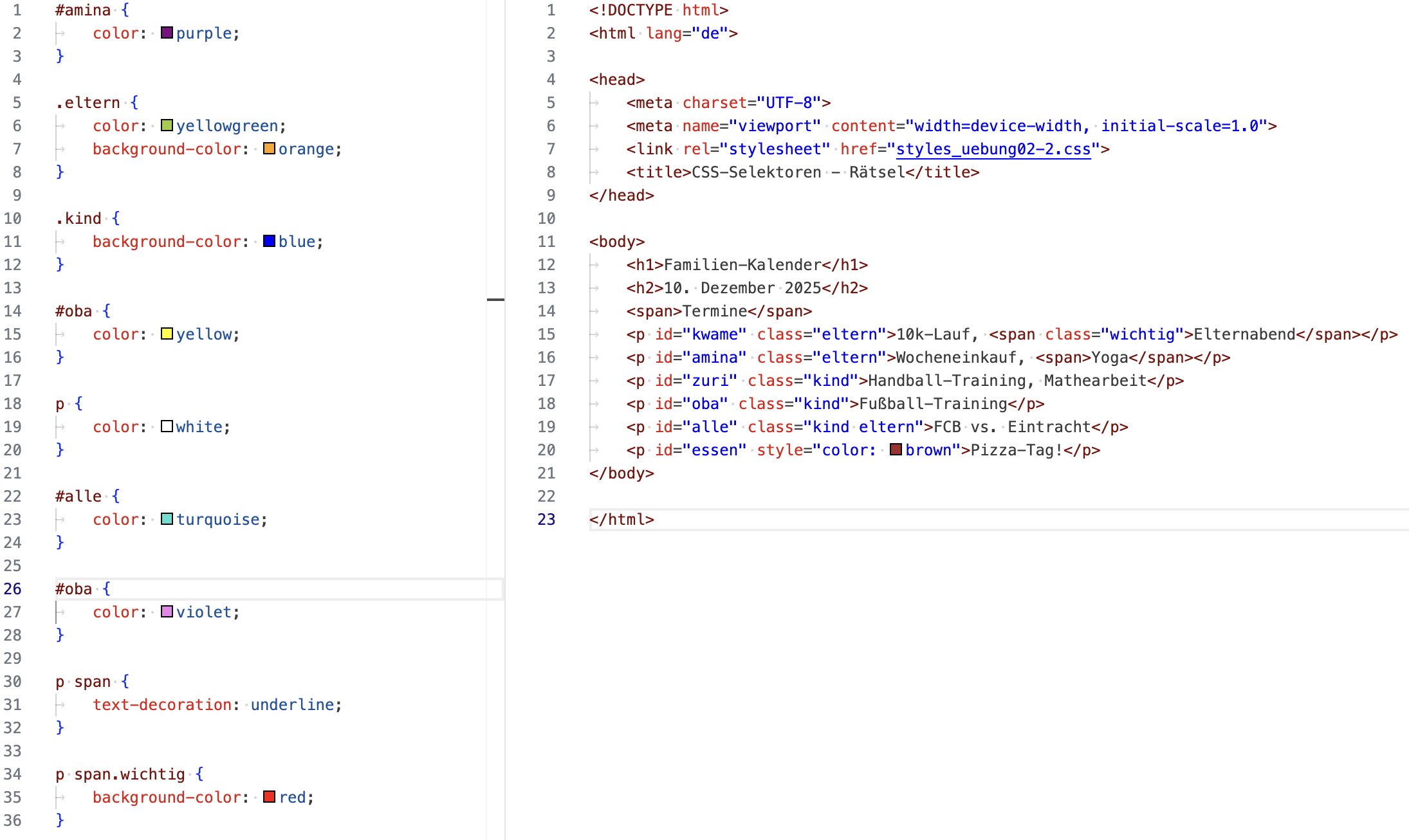Viewport: 1409px width, 840px height.
Task: Click line number 23 in the HTML file
Action: tap(546, 519)
